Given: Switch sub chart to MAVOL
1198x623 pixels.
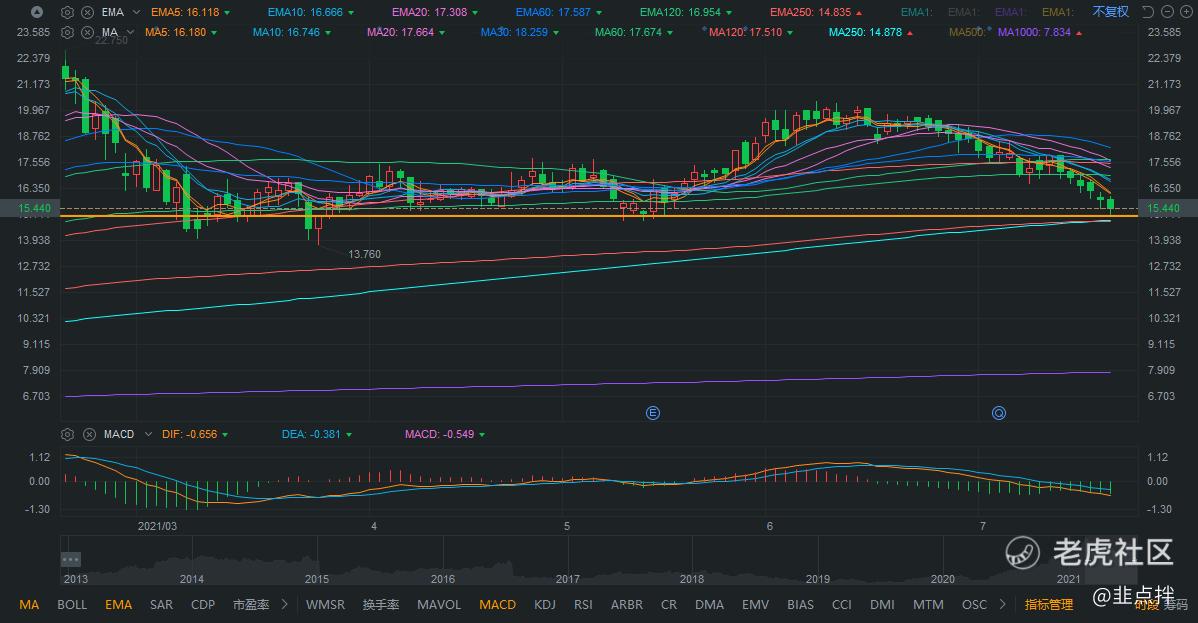Looking at the screenshot, I should (439, 605).
